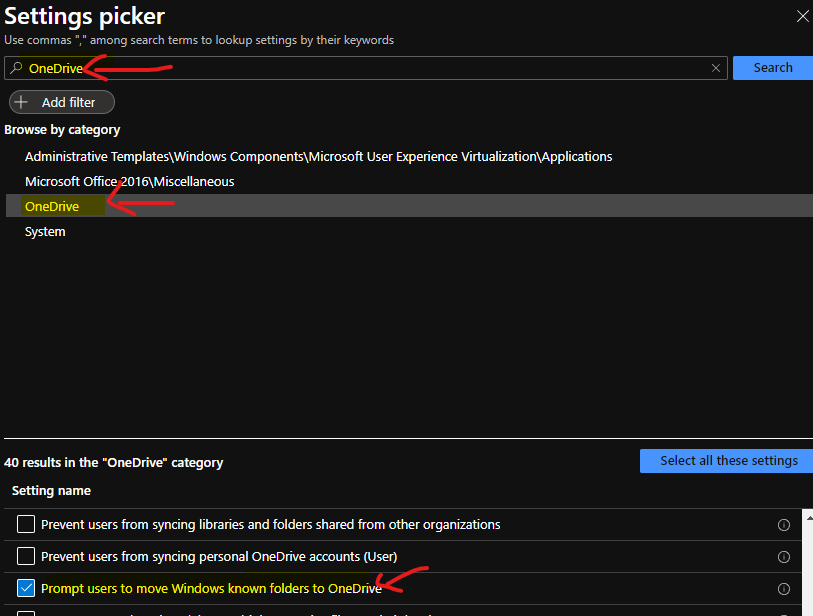Viewport: 813px width, 616px height.
Task: Show info for other organizations syncing setting
Action: 783,525
